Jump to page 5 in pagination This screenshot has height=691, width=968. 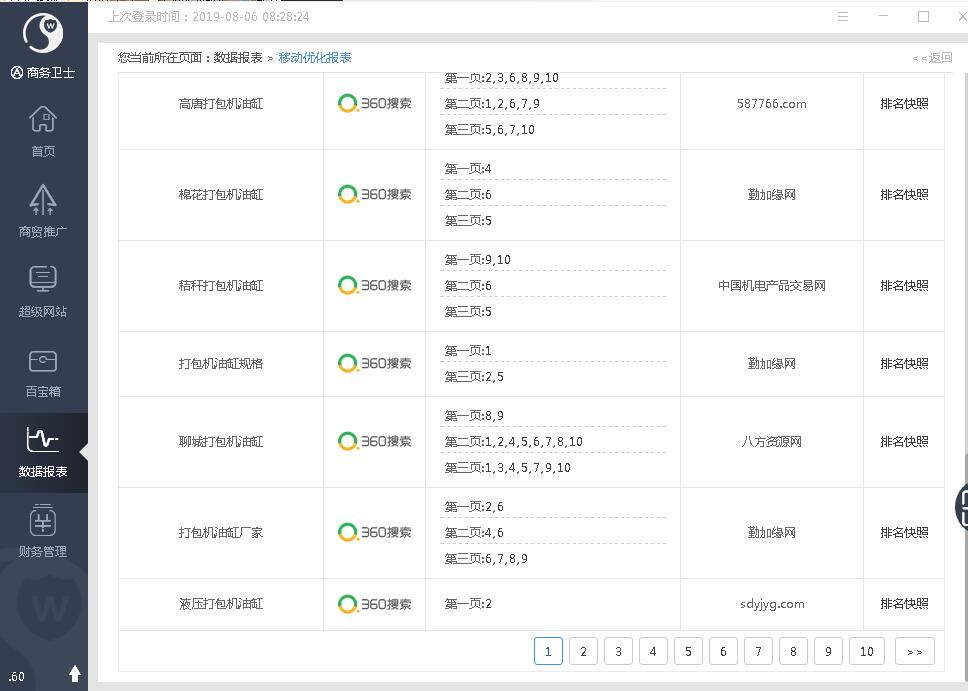tap(688, 651)
